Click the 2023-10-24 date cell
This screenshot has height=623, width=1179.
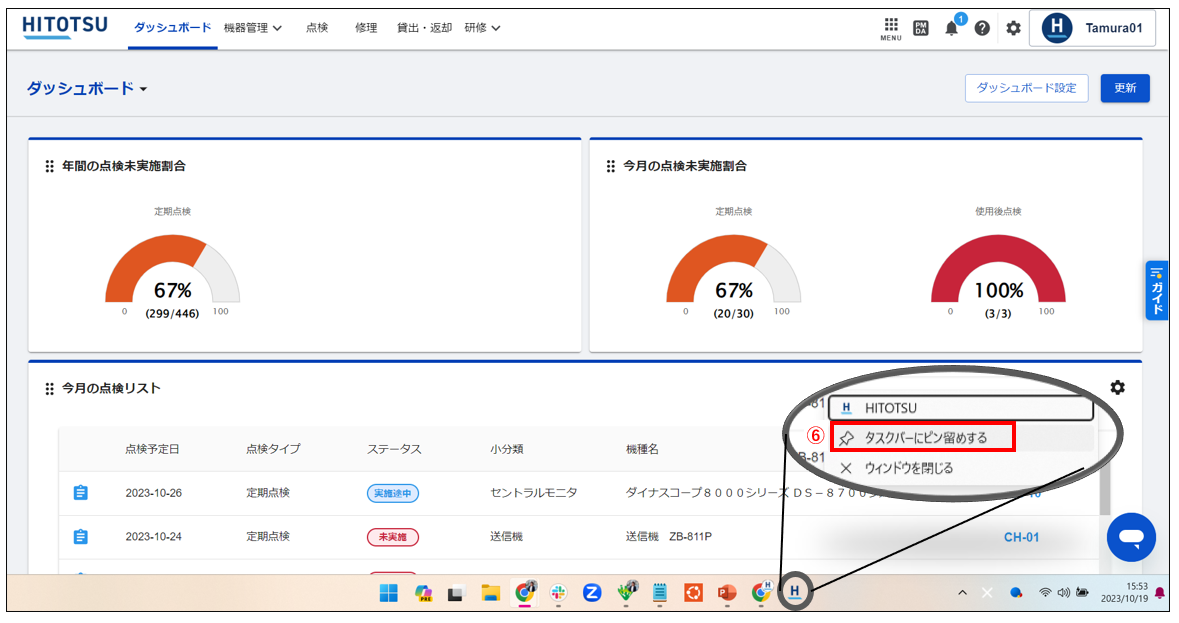[x=153, y=537]
